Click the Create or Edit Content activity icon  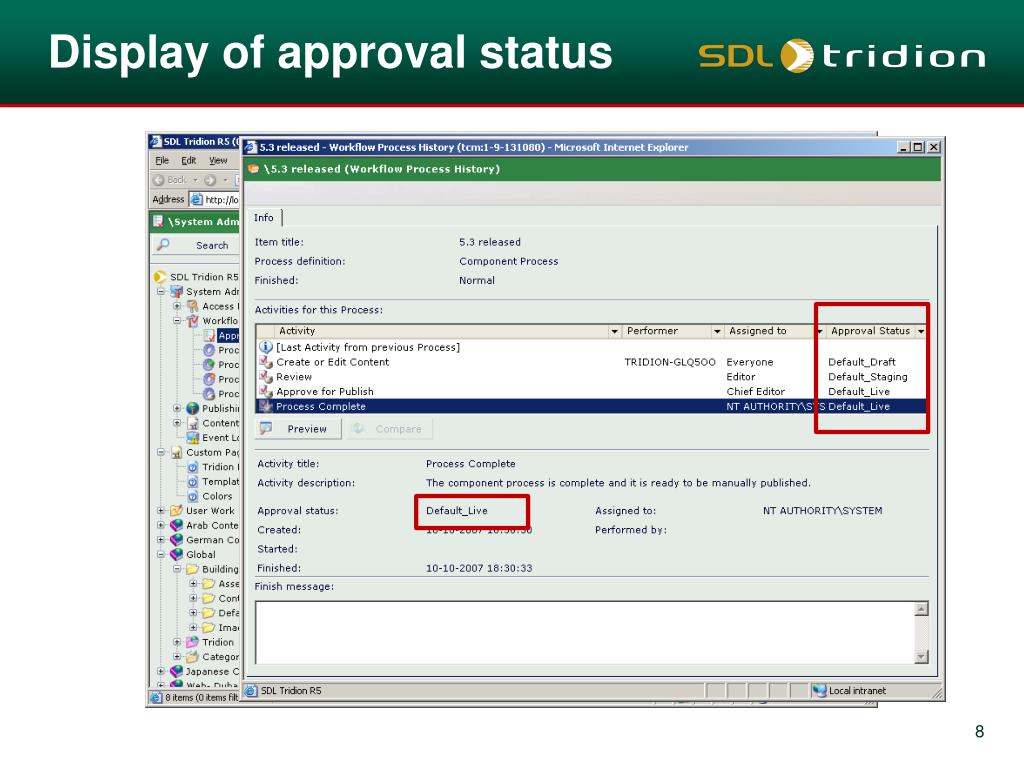tap(266, 362)
